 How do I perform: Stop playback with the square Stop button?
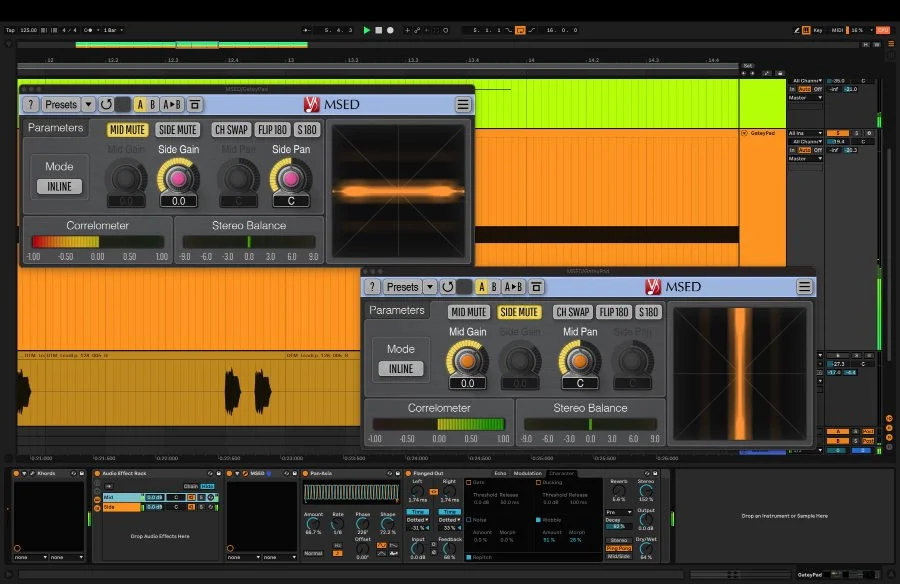[x=378, y=30]
